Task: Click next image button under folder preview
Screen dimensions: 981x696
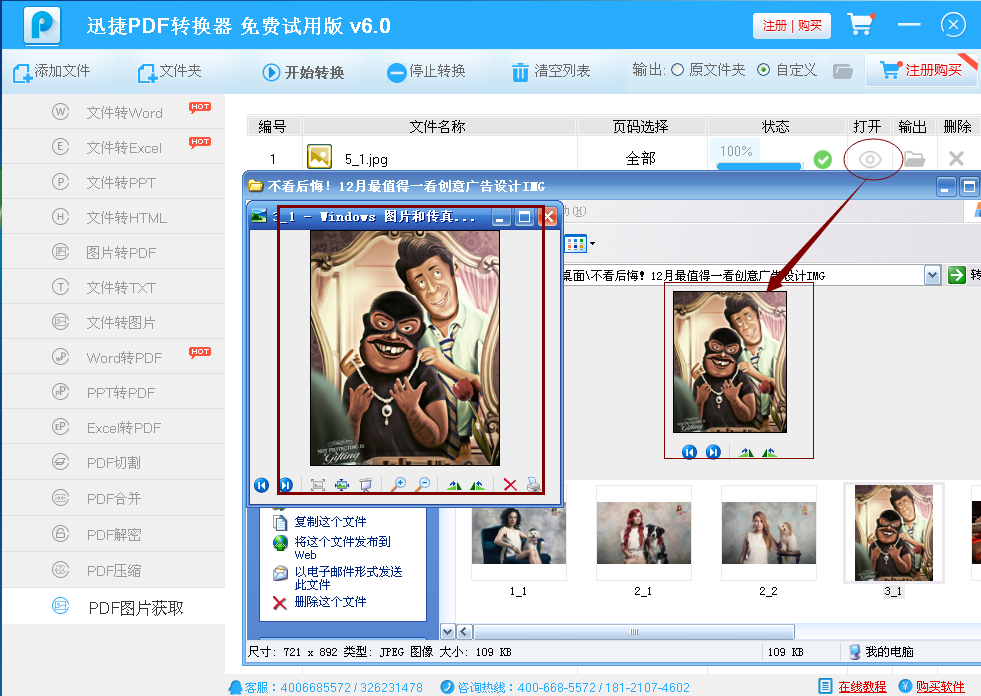Action: (713, 452)
